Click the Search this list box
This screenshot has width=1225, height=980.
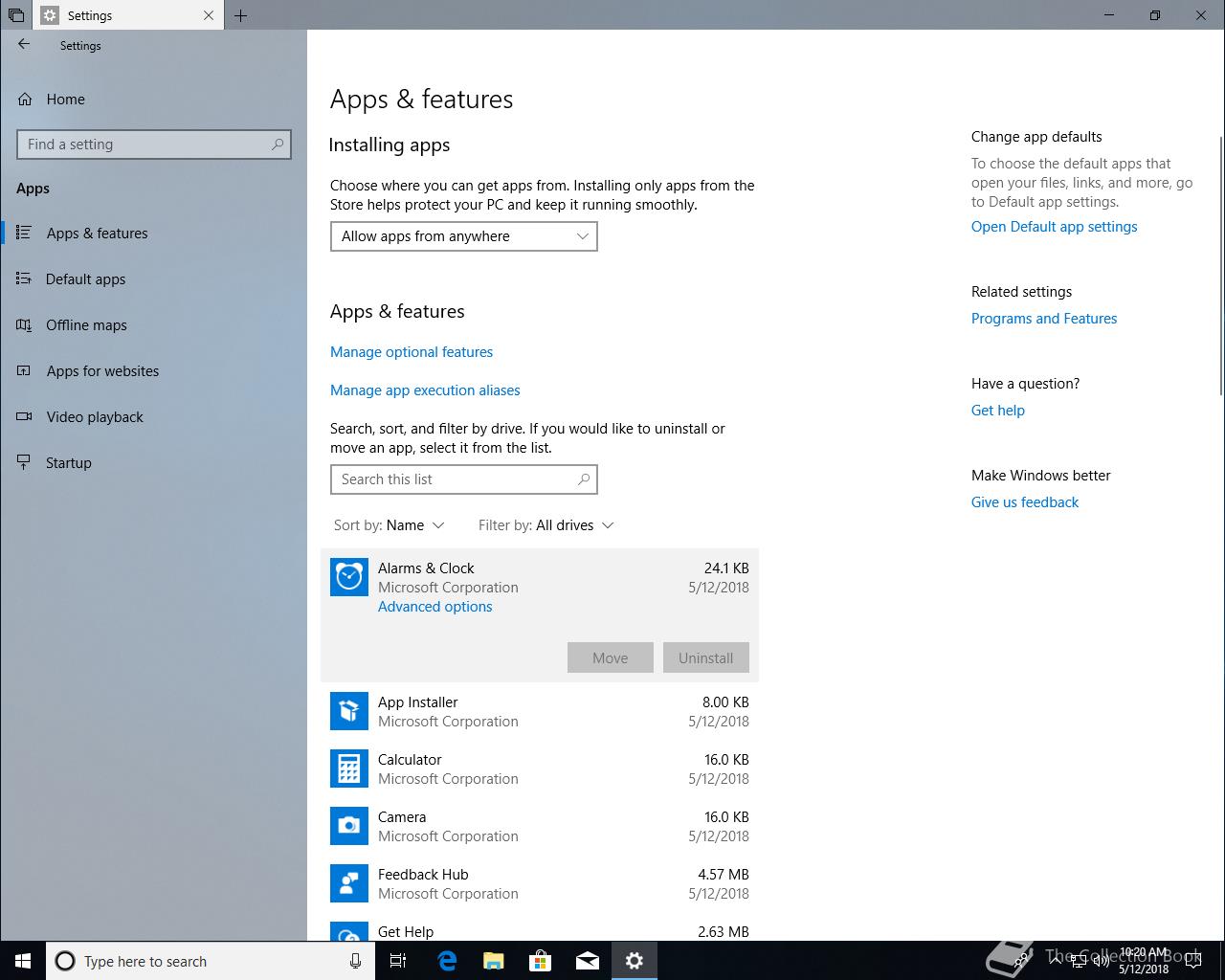(x=464, y=479)
